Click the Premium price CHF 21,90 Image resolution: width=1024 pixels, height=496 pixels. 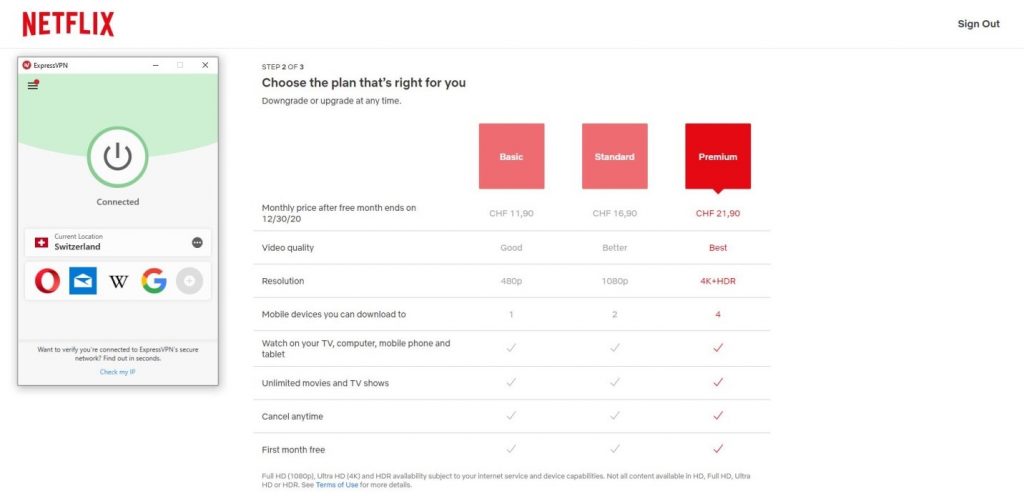click(718, 213)
